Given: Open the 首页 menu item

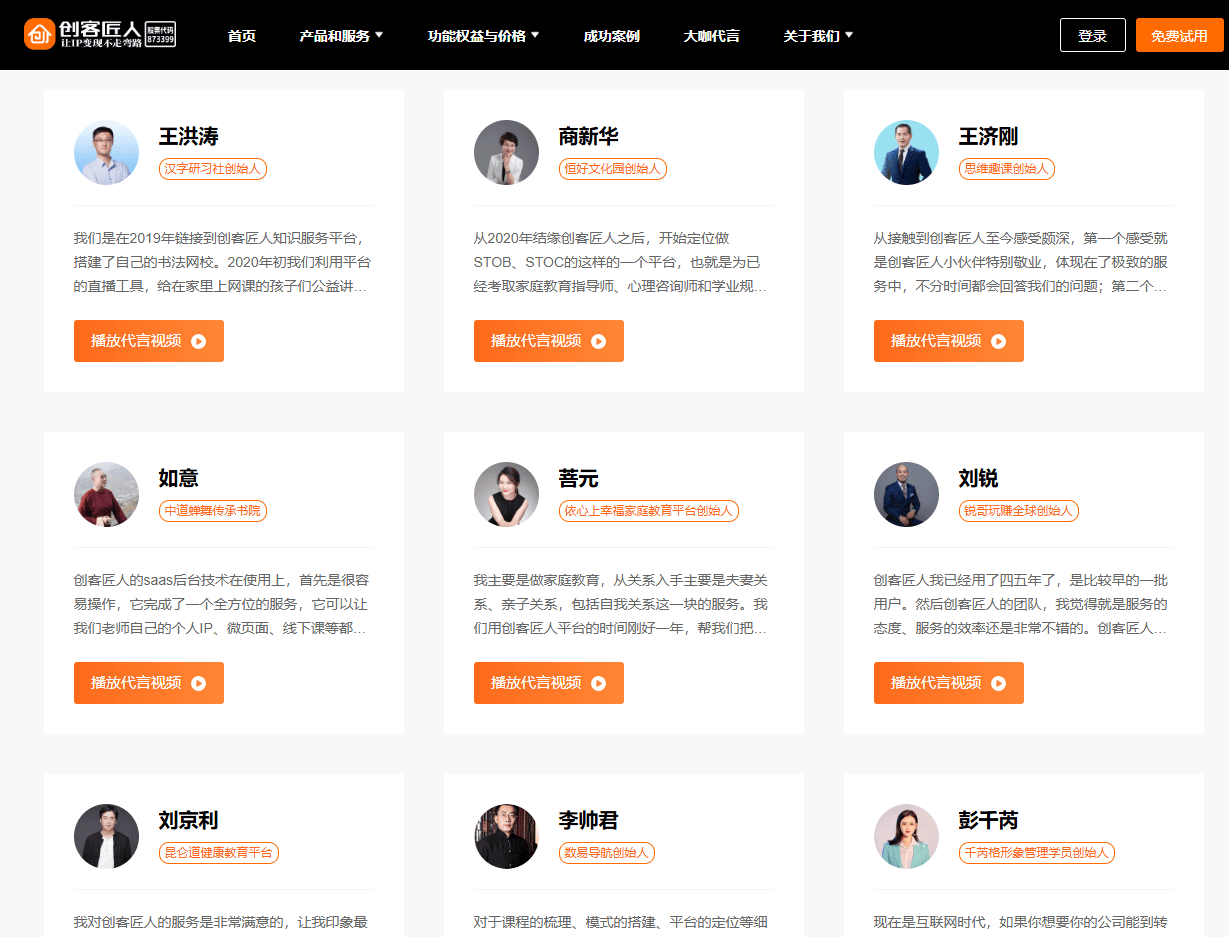Looking at the screenshot, I should [x=242, y=36].
